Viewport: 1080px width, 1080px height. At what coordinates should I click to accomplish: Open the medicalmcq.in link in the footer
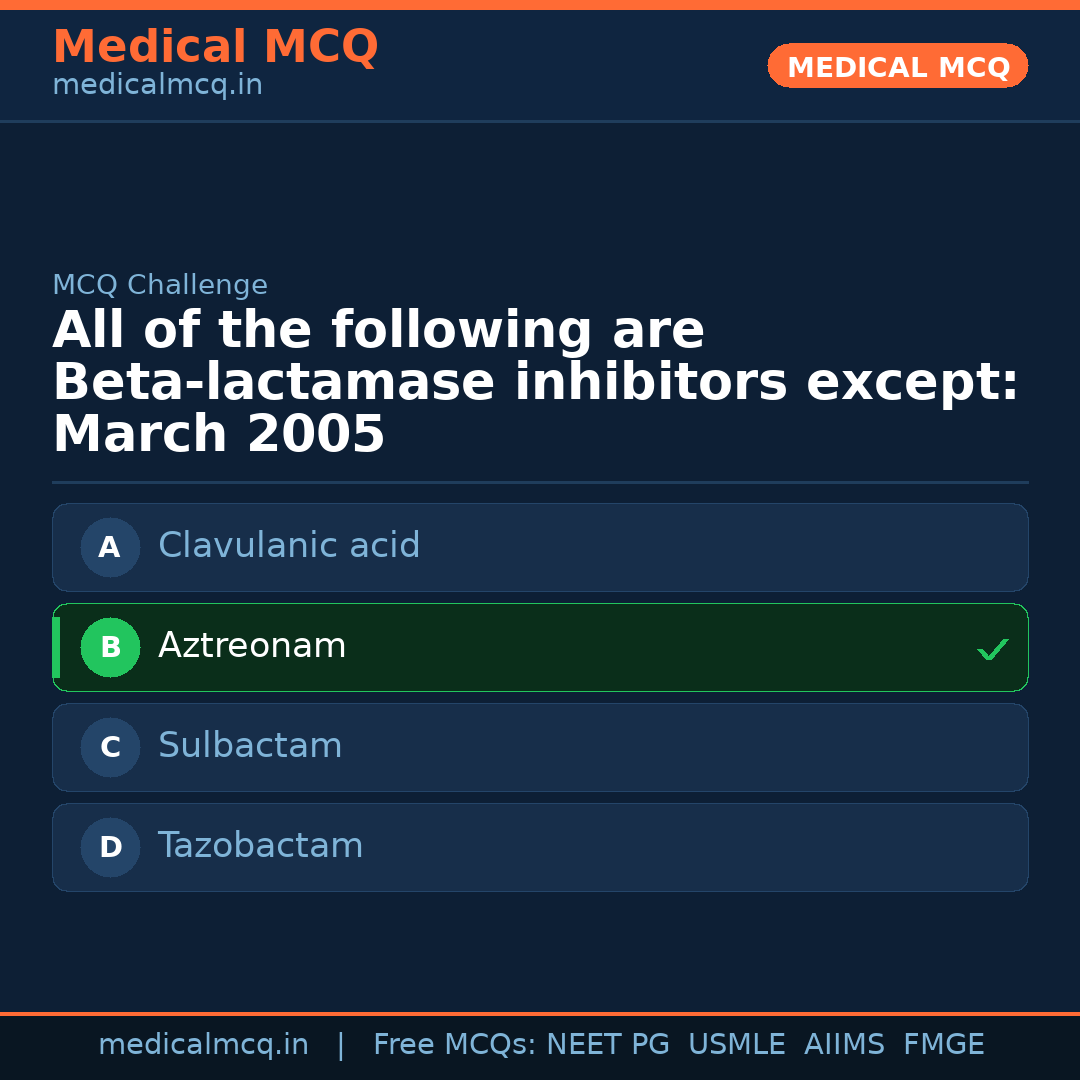(x=203, y=1045)
